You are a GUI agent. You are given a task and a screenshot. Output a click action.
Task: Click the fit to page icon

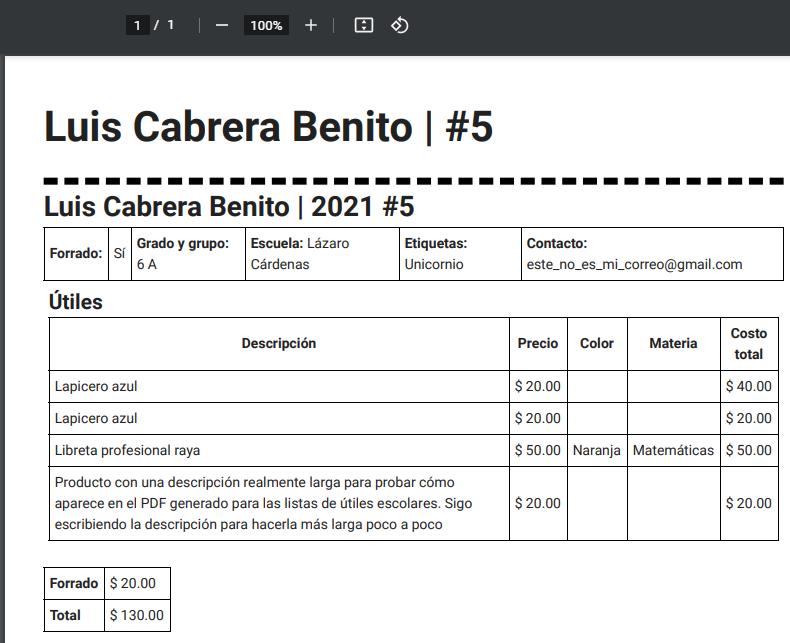pyautogui.click(x=364, y=25)
